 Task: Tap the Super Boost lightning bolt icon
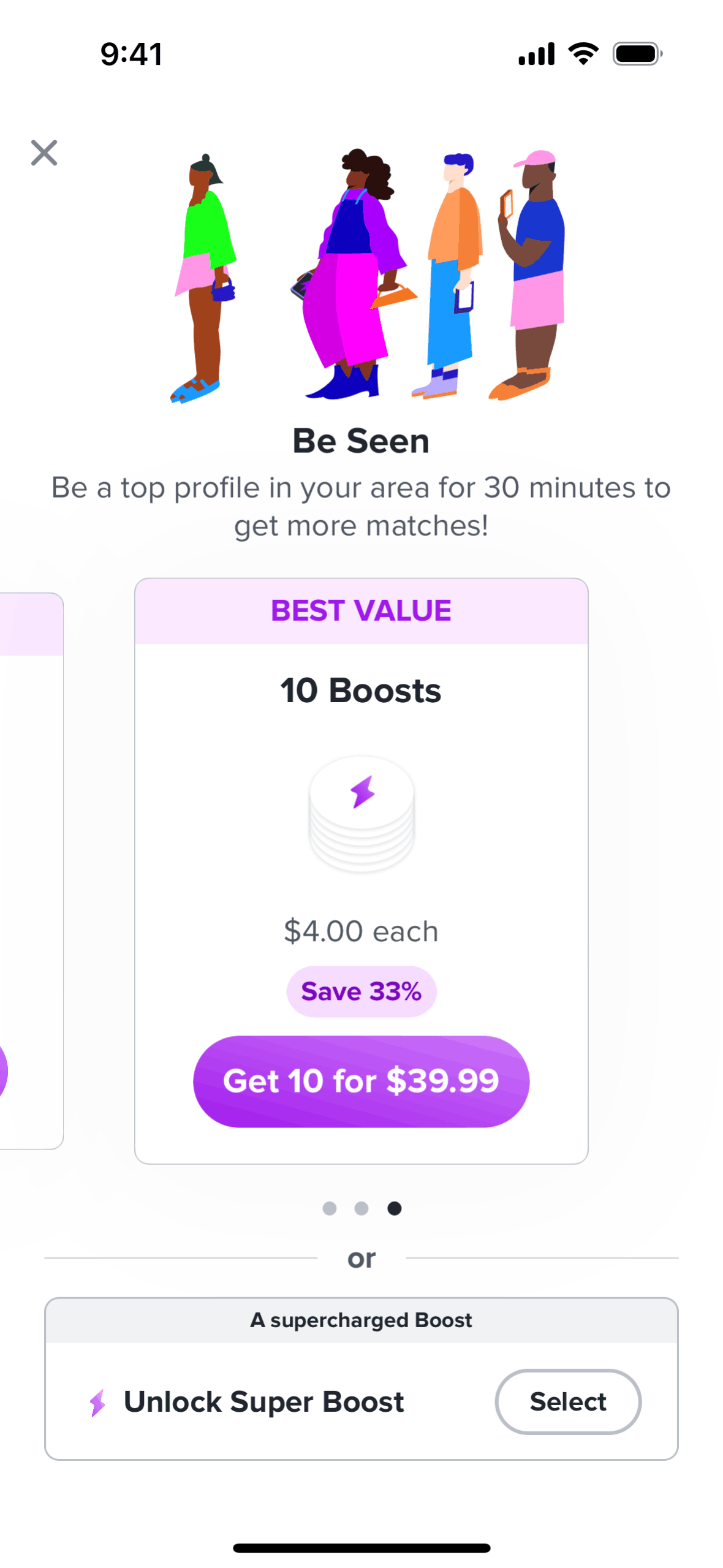tap(97, 1402)
